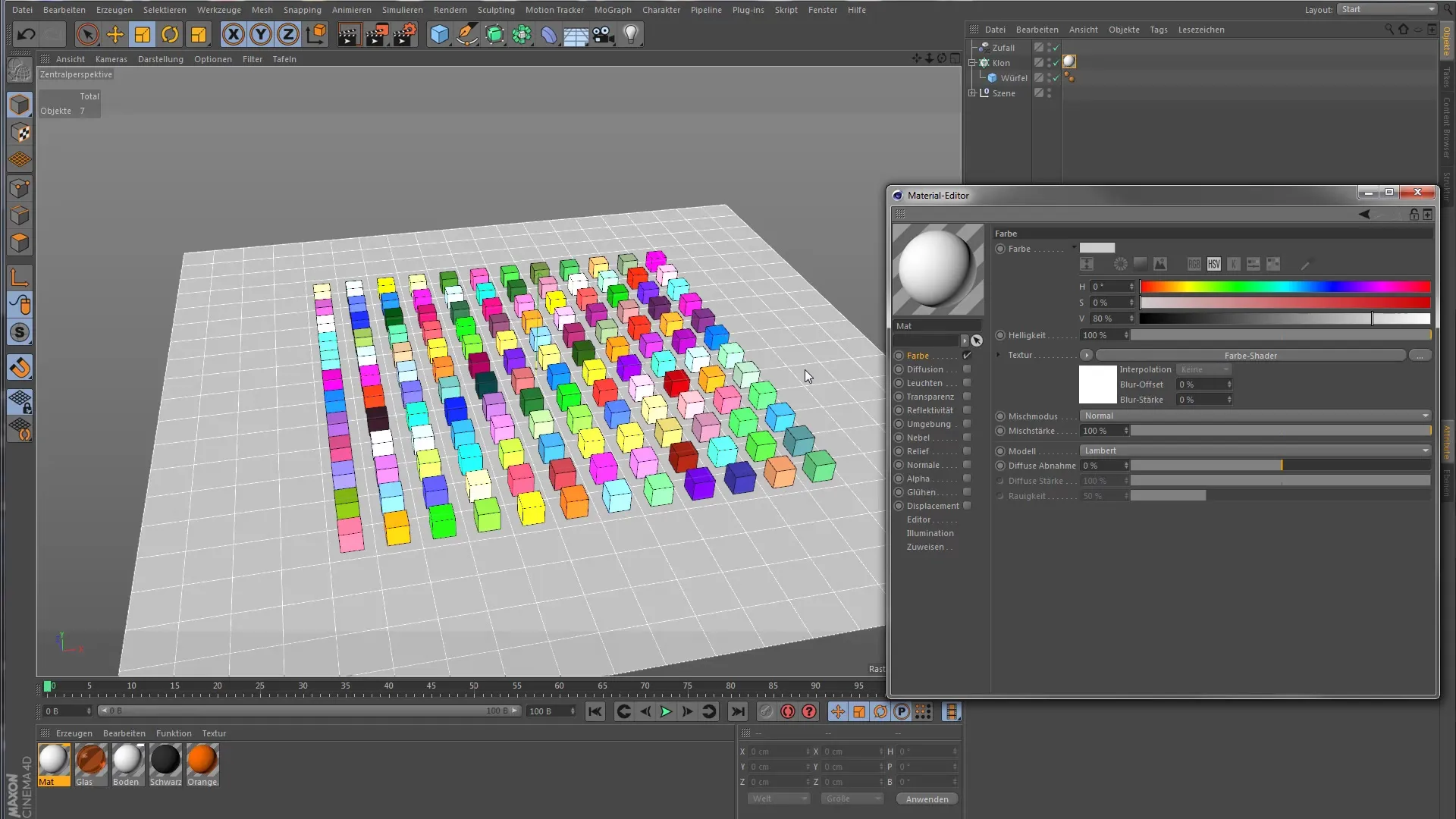Click the texture browse ellipsis button
1456x819 pixels.
pyautogui.click(x=1420, y=355)
